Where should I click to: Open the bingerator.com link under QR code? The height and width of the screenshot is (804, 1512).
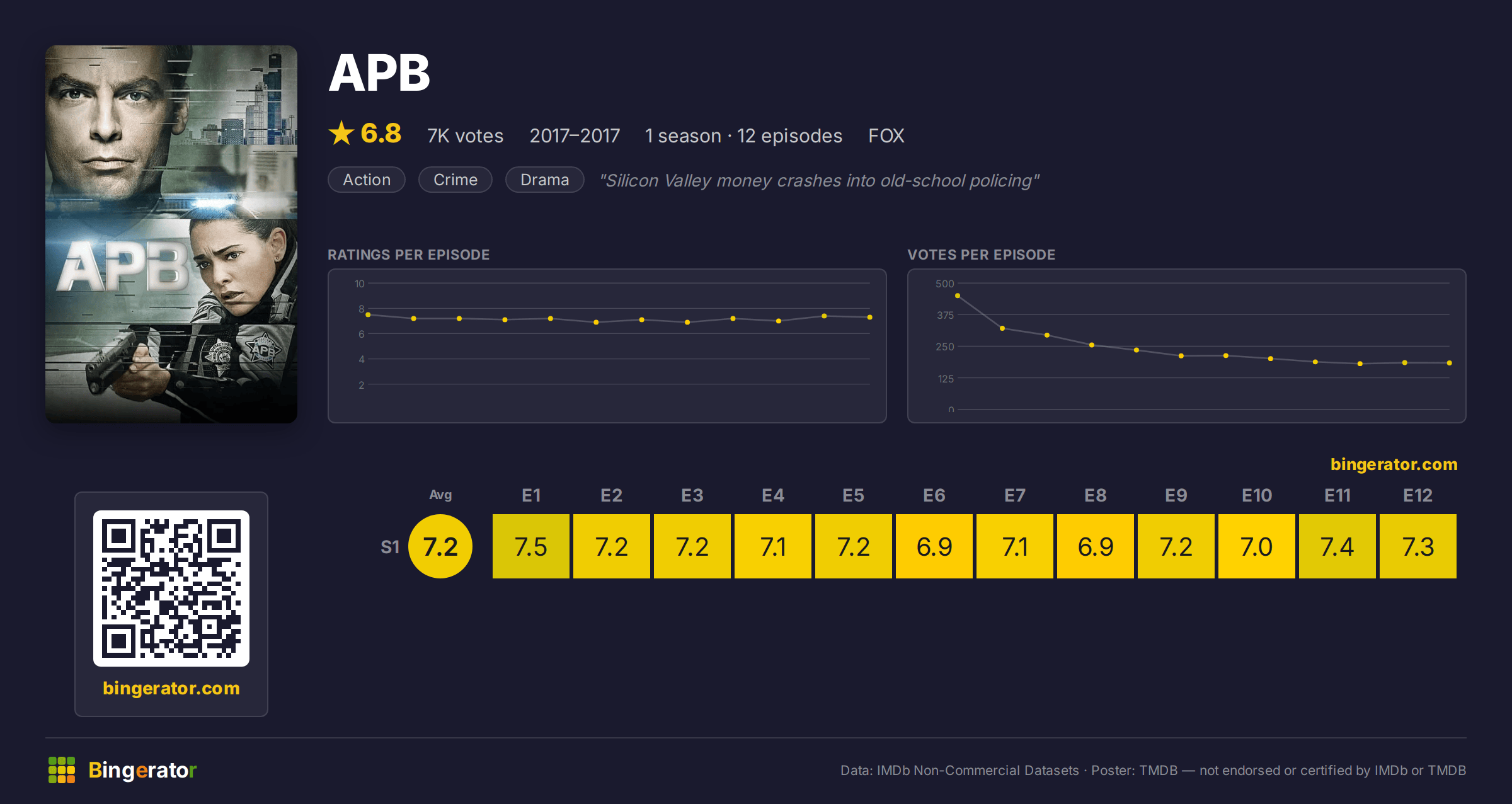click(x=171, y=688)
